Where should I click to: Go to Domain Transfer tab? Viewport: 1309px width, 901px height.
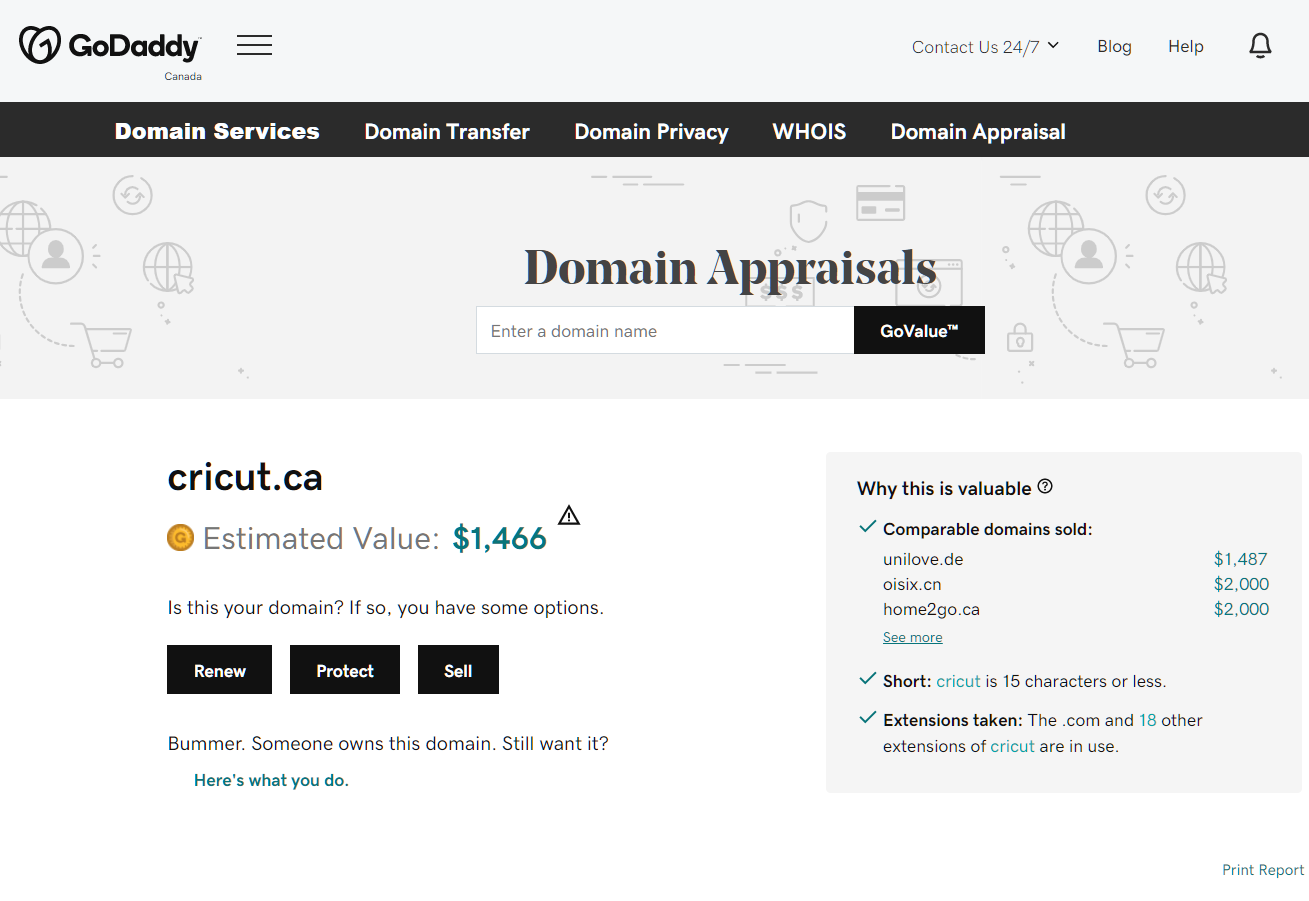pyautogui.click(x=447, y=132)
